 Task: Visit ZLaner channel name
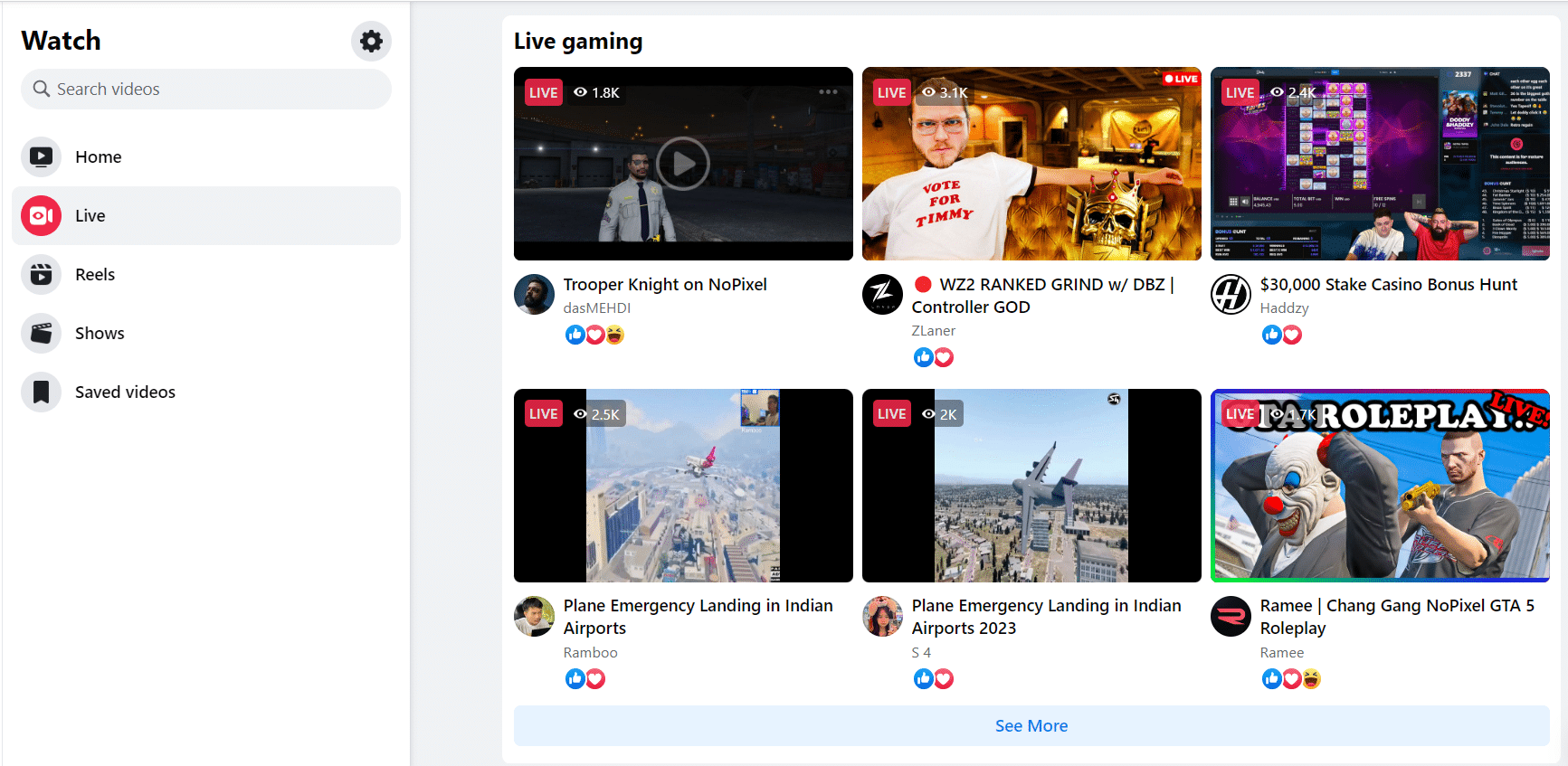click(934, 331)
